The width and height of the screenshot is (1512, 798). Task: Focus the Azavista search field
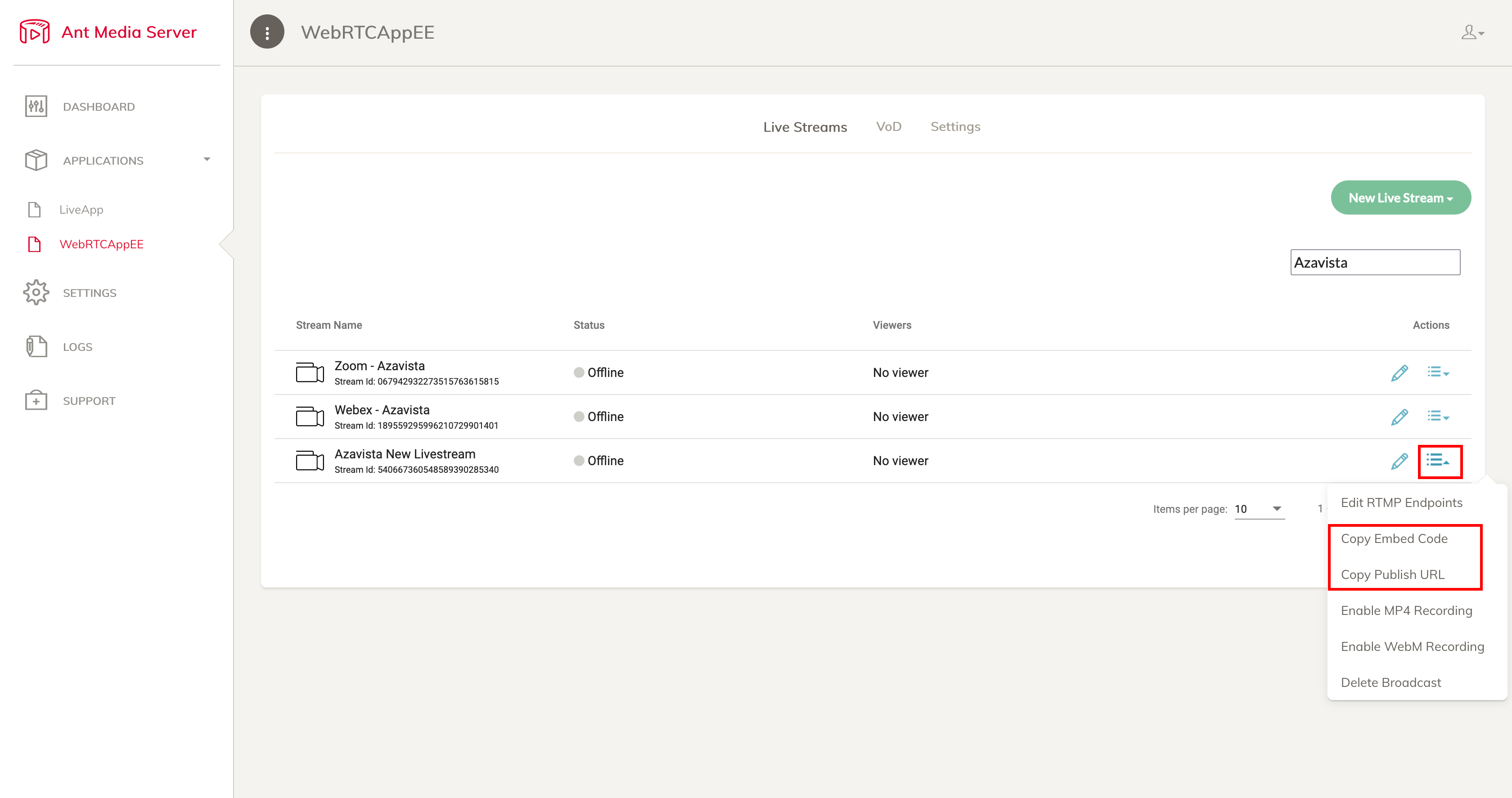coord(1375,262)
